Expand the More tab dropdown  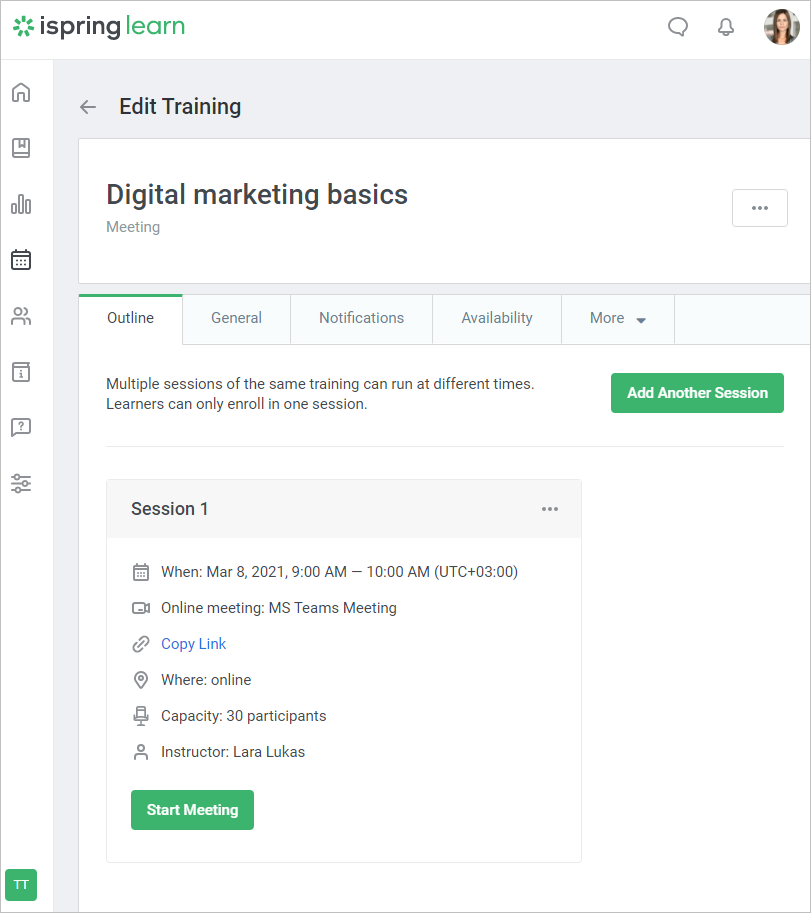click(617, 319)
